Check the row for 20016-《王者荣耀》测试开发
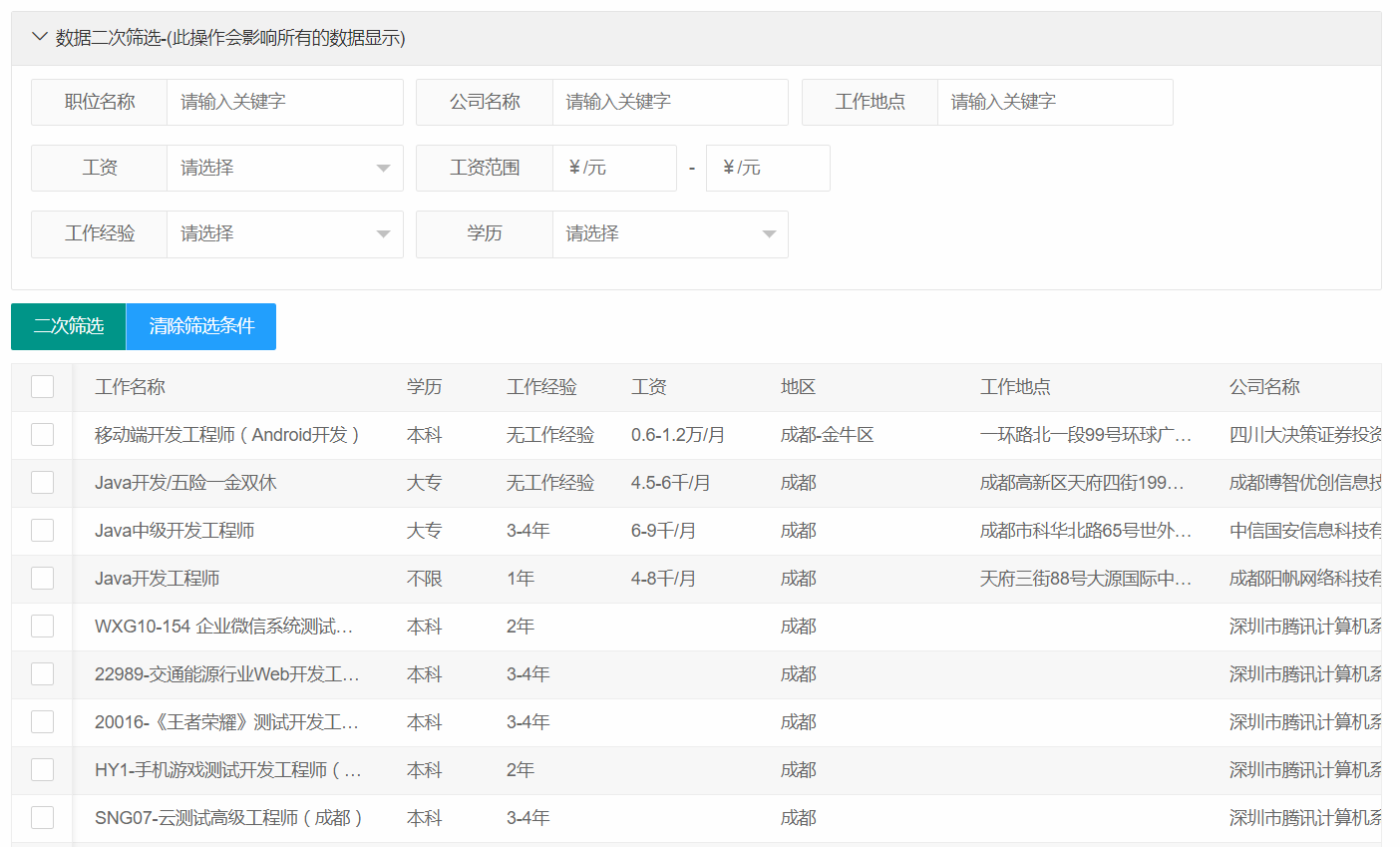The image size is (1400, 847). point(42,721)
